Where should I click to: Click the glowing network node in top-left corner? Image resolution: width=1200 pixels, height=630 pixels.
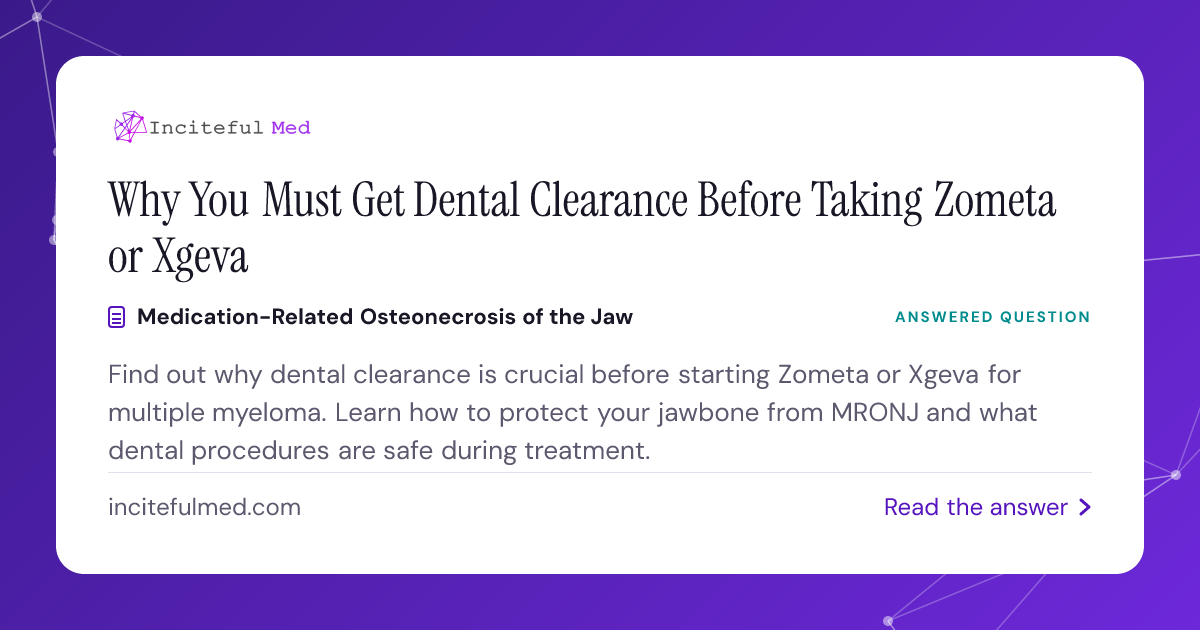pos(37,17)
